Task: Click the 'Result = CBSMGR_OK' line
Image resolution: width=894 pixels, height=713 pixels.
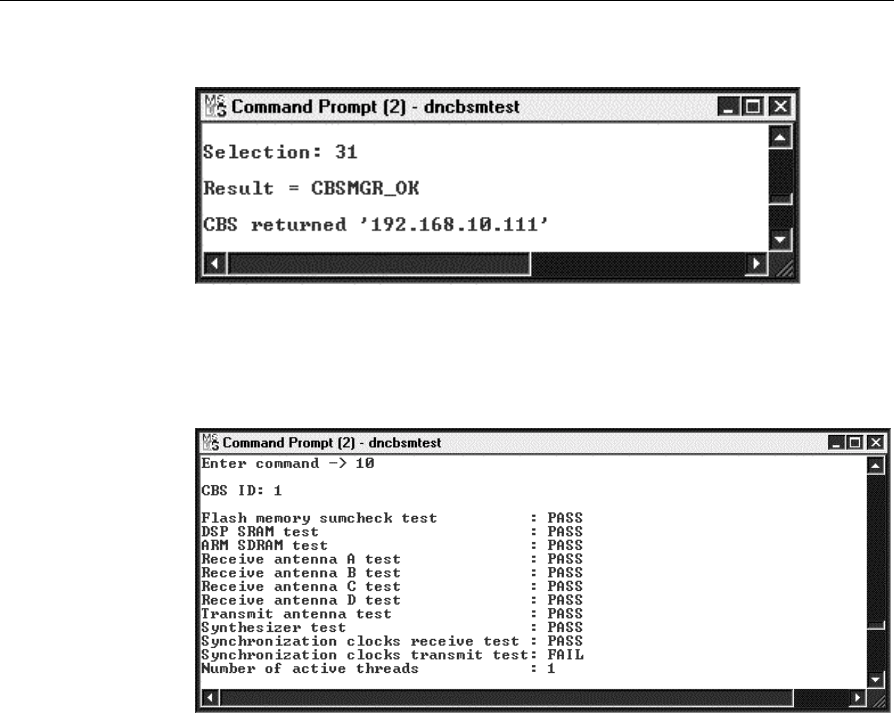Action: [x=311, y=188]
